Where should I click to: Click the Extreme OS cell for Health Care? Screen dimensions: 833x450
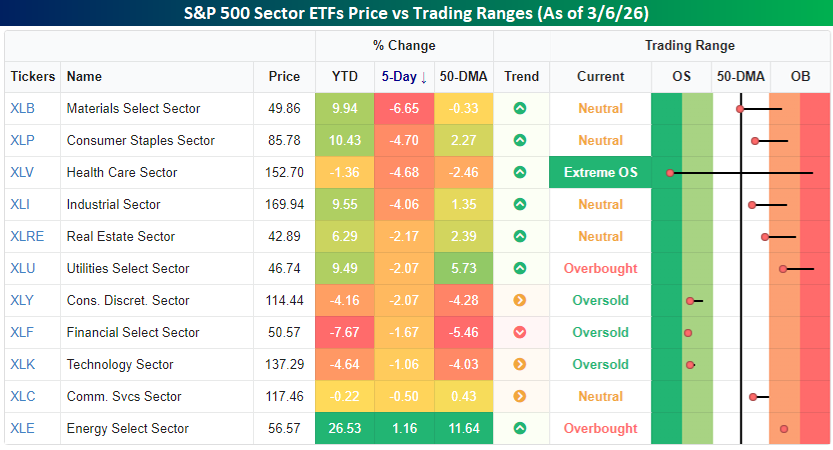[x=600, y=173]
